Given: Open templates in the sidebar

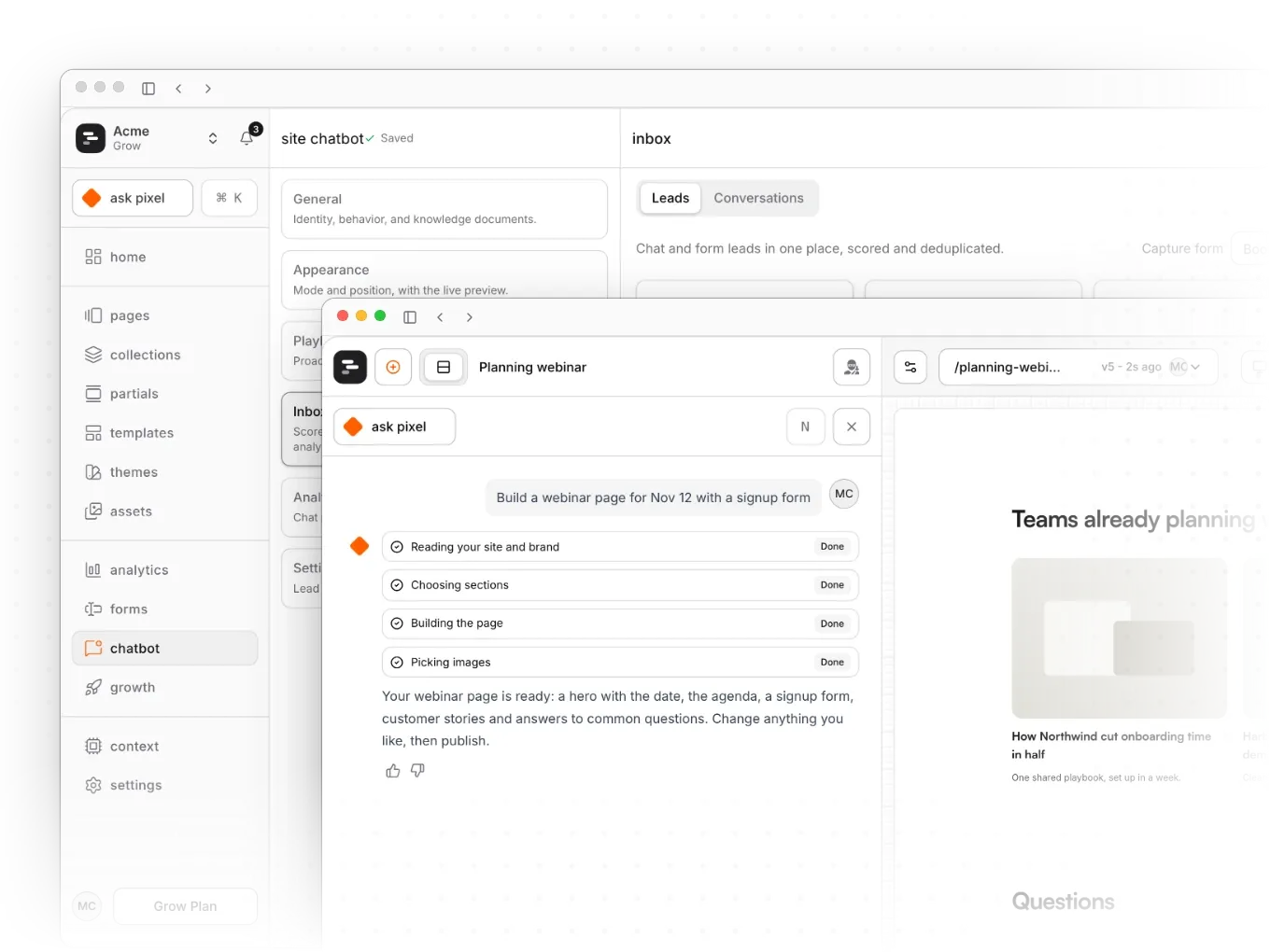Looking at the screenshot, I should point(164,433).
